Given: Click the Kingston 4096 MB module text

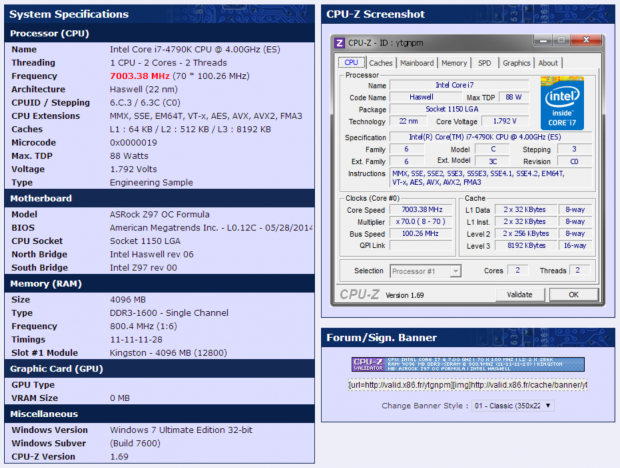Looking at the screenshot, I should [x=168, y=353].
